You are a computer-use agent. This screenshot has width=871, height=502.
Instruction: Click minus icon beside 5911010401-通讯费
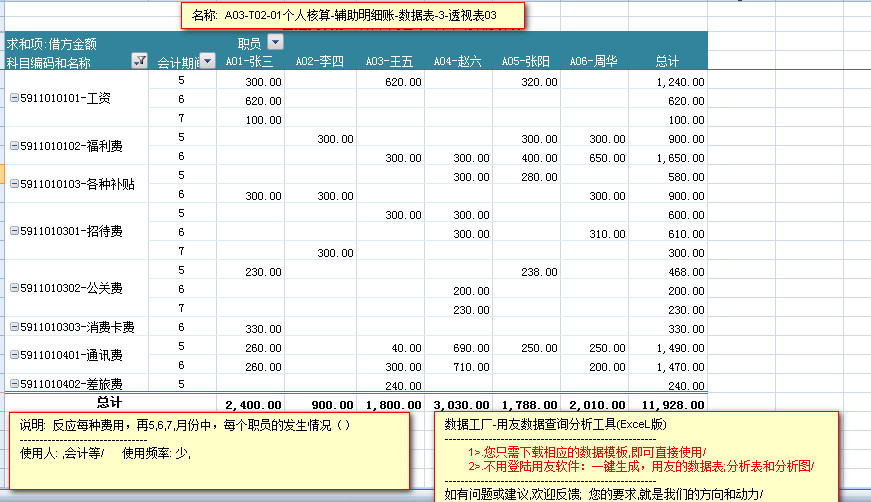14,355
